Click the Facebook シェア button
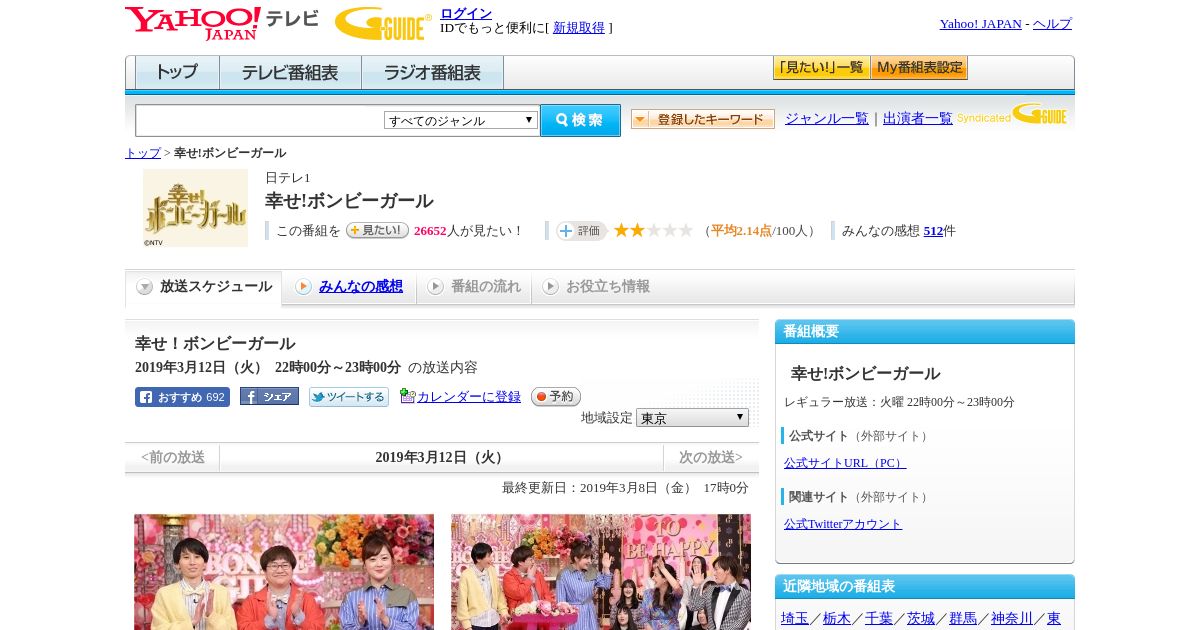The image size is (1200, 630). 269,397
